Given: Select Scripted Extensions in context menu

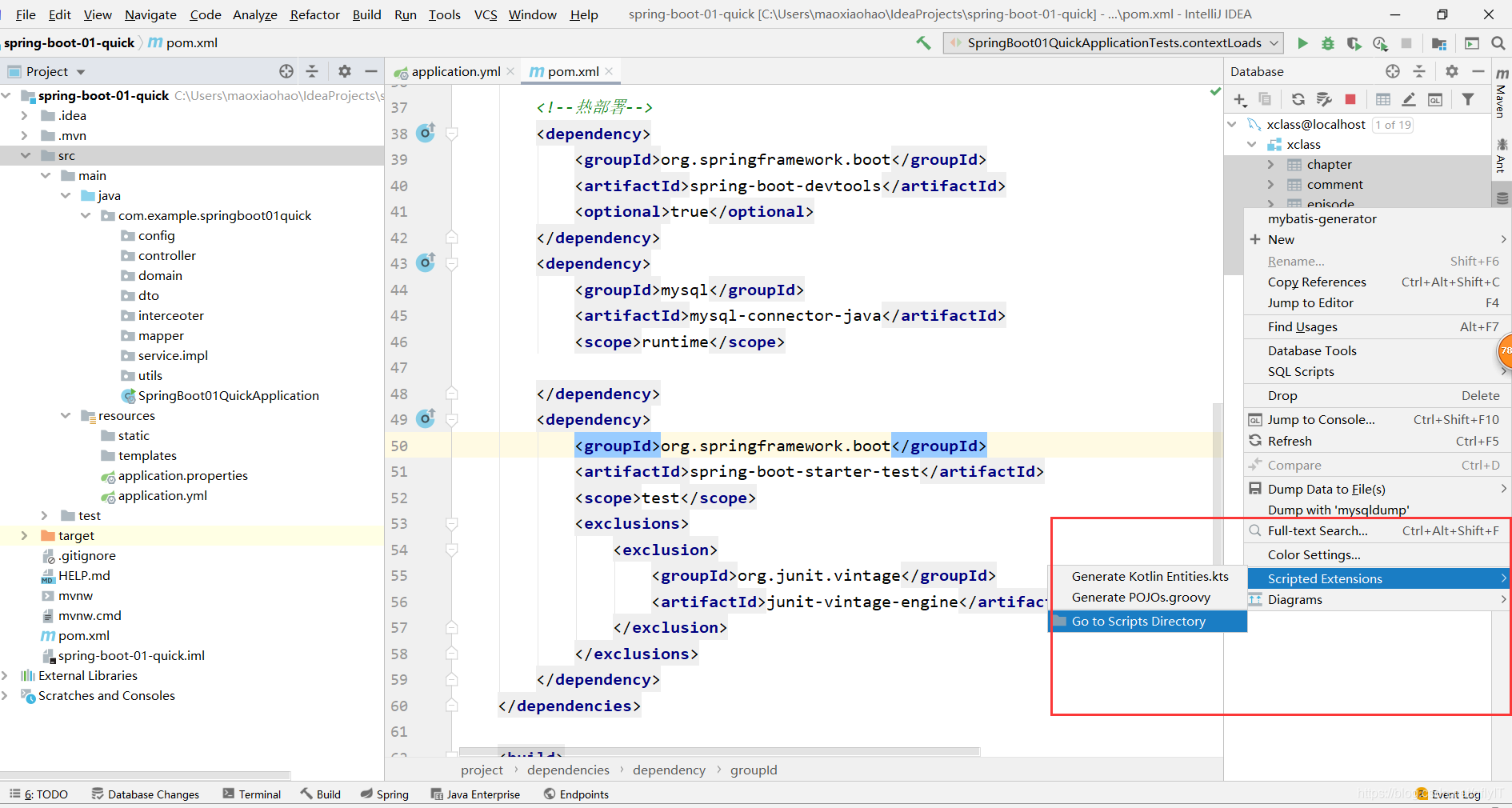Looking at the screenshot, I should [x=1377, y=578].
